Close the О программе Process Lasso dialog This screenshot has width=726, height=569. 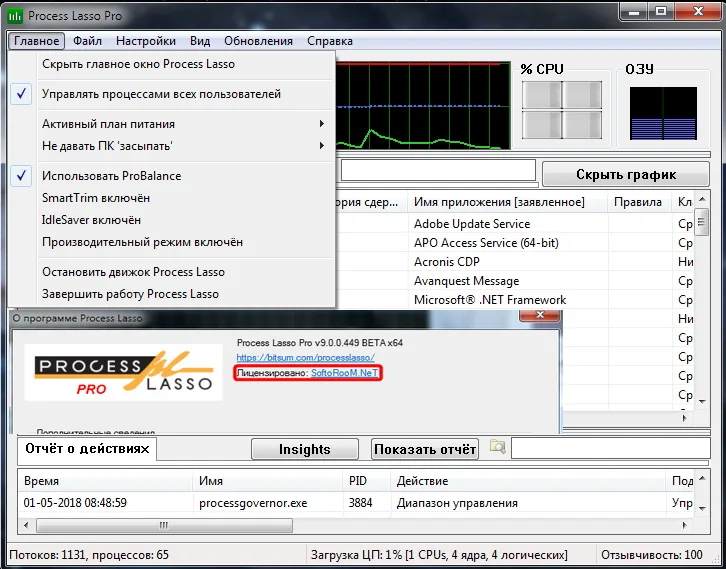click(x=539, y=316)
